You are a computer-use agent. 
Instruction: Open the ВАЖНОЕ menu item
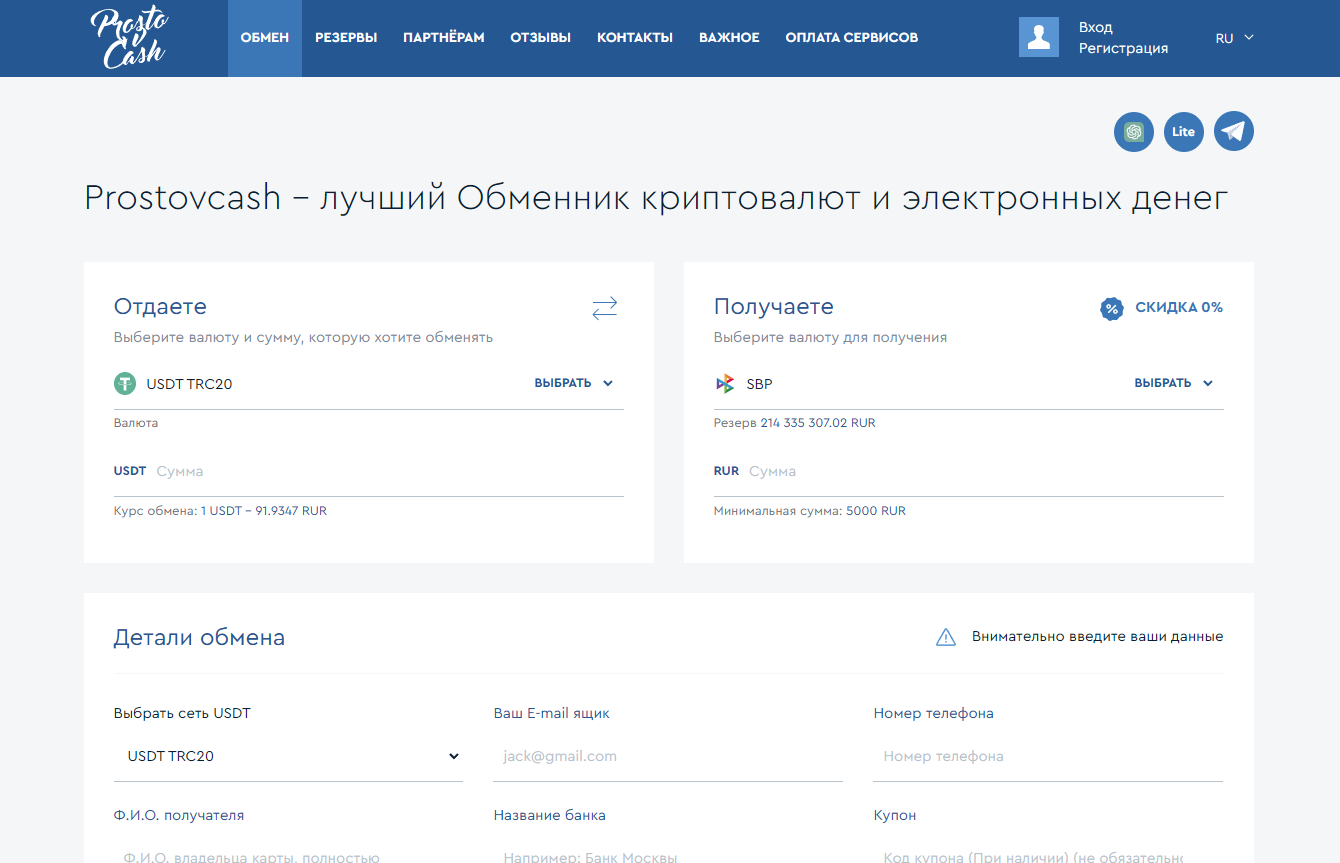click(729, 38)
